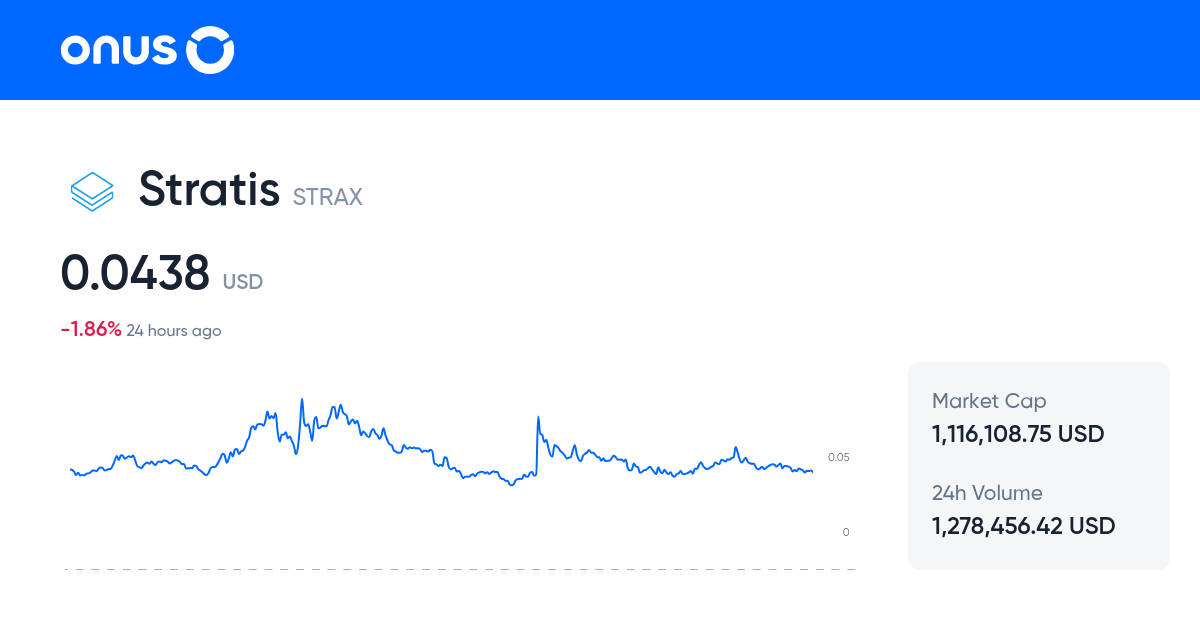Image resolution: width=1200 pixels, height=630 pixels.
Task: Click the 0.05 axis label on chart
Action: pyautogui.click(x=840, y=456)
